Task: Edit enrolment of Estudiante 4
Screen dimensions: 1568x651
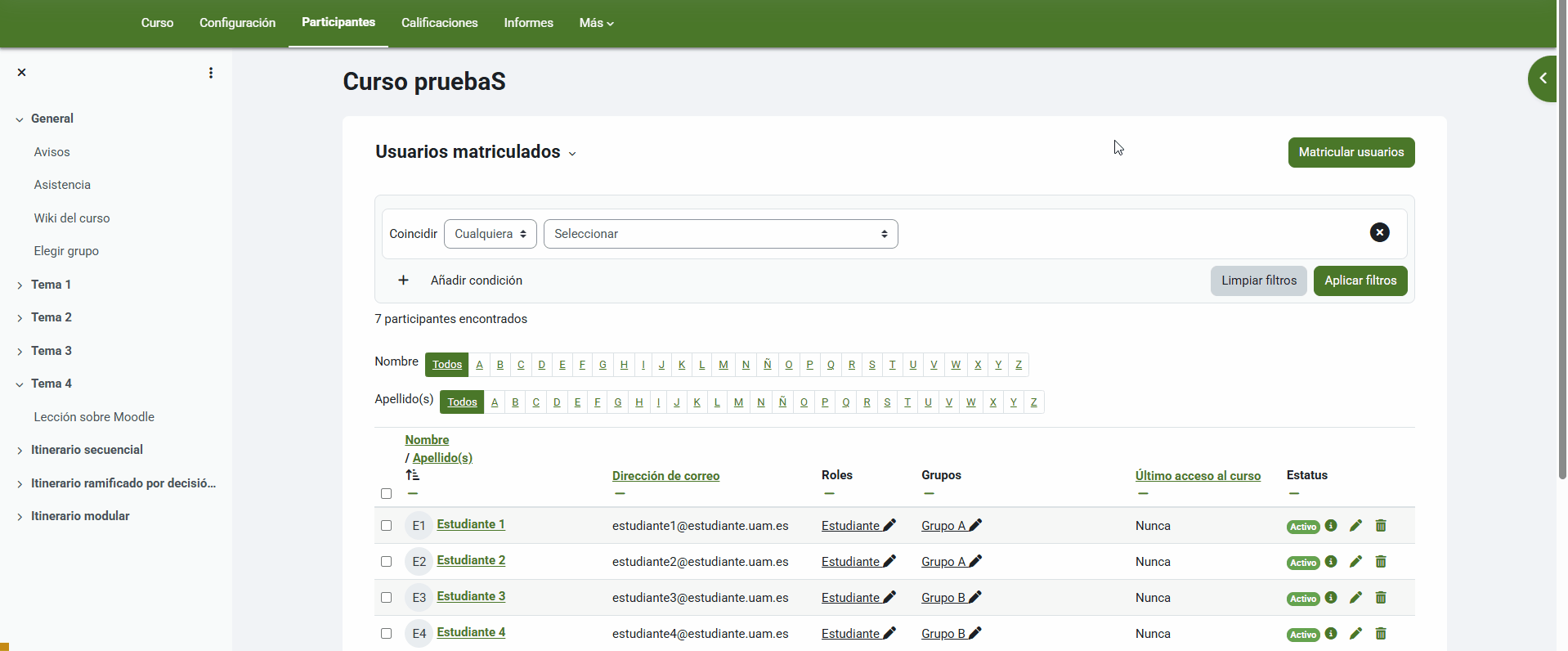Action: point(1355,634)
